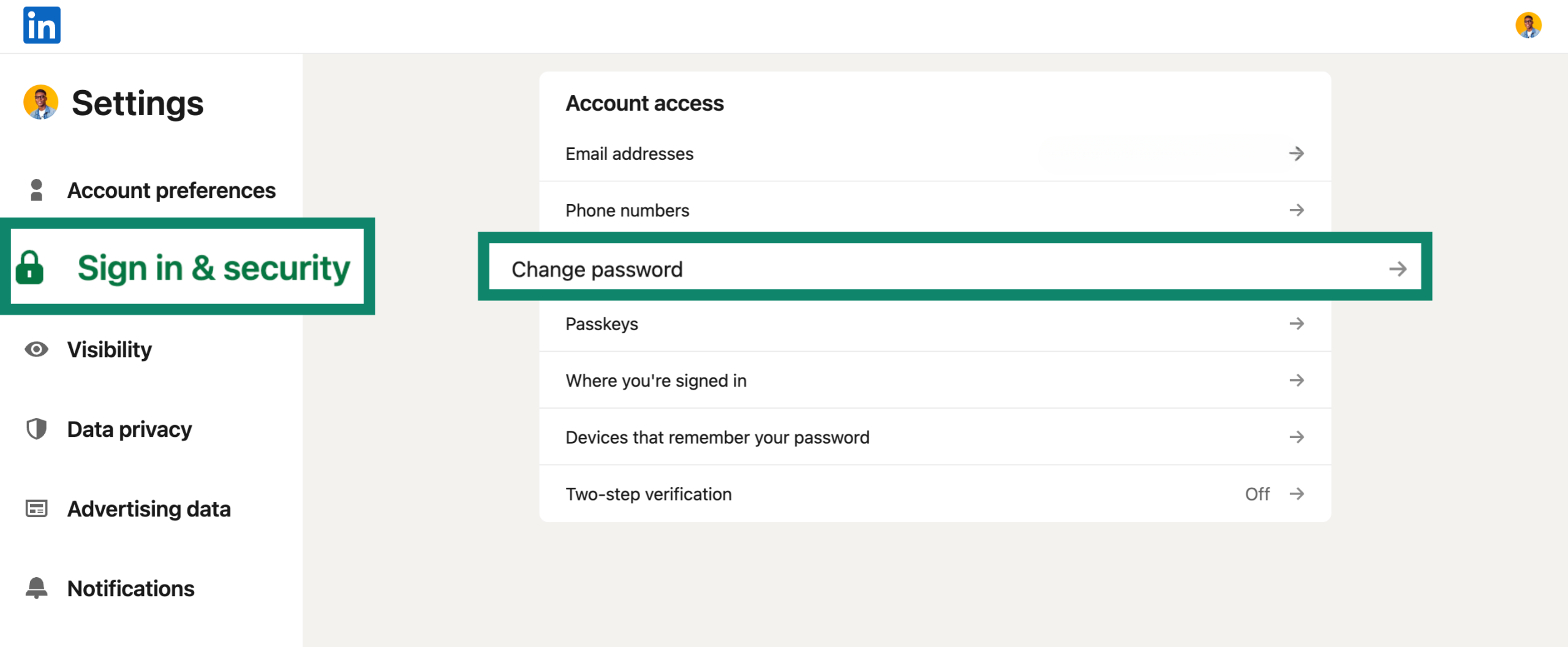Select the Advertising data icon

point(37,509)
